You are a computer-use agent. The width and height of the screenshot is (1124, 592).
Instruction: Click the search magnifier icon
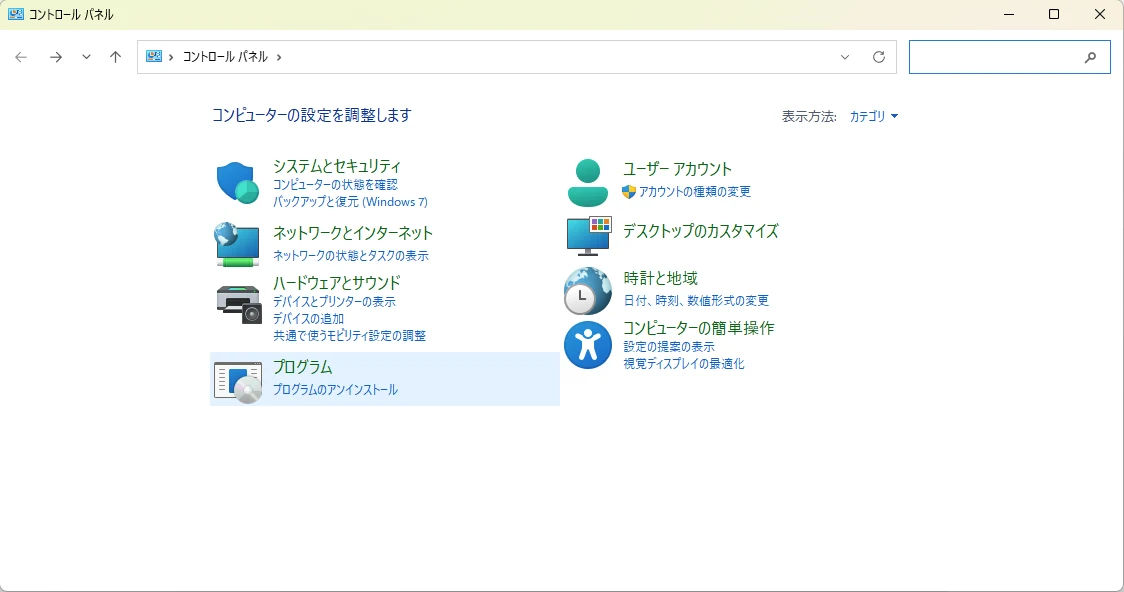click(1090, 57)
